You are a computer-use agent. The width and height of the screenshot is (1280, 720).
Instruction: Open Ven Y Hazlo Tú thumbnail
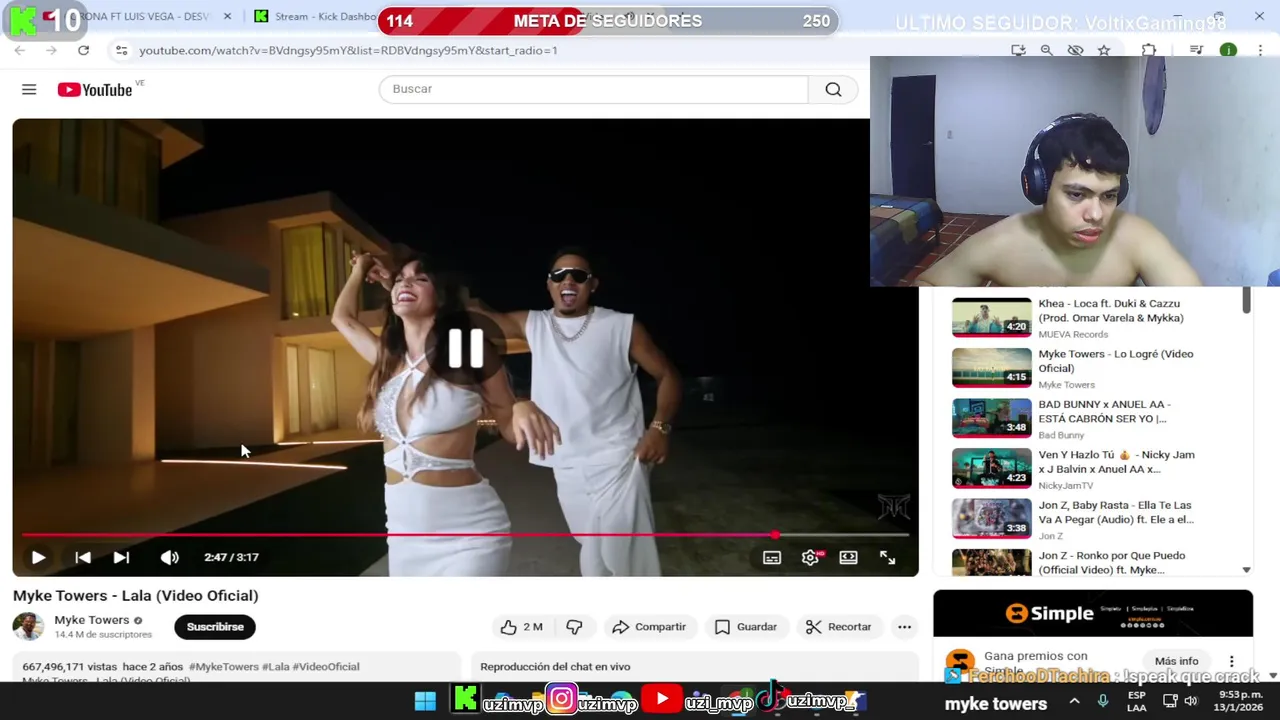pos(991,468)
